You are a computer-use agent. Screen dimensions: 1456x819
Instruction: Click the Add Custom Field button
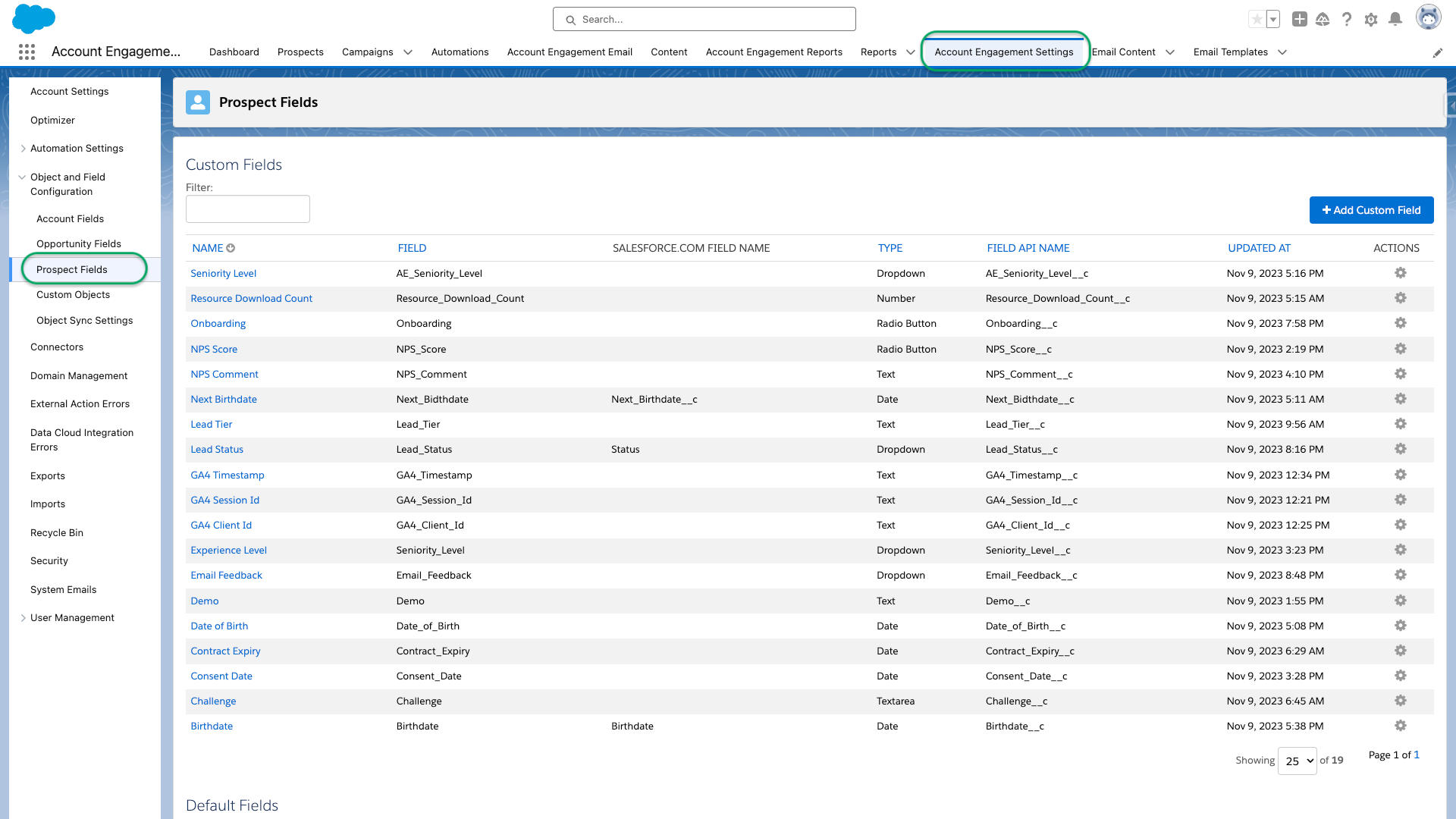tap(1371, 210)
